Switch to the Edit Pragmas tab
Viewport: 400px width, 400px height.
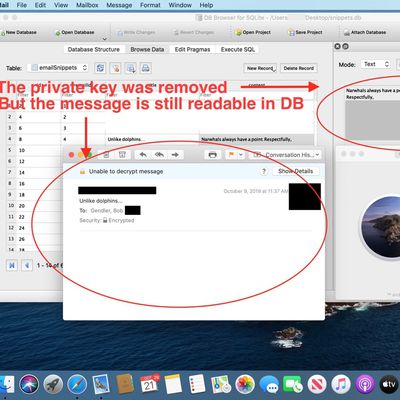tap(192, 49)
